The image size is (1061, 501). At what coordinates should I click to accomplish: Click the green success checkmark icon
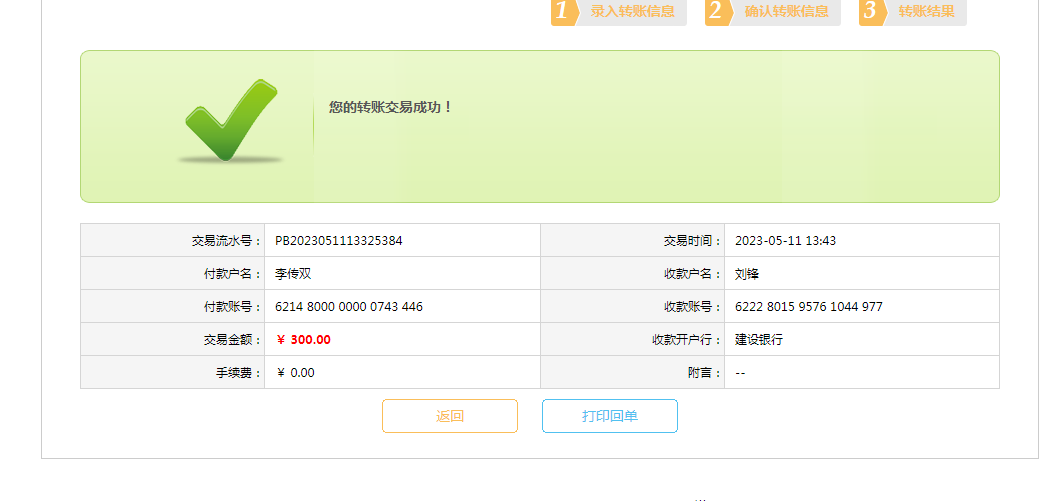230,121
